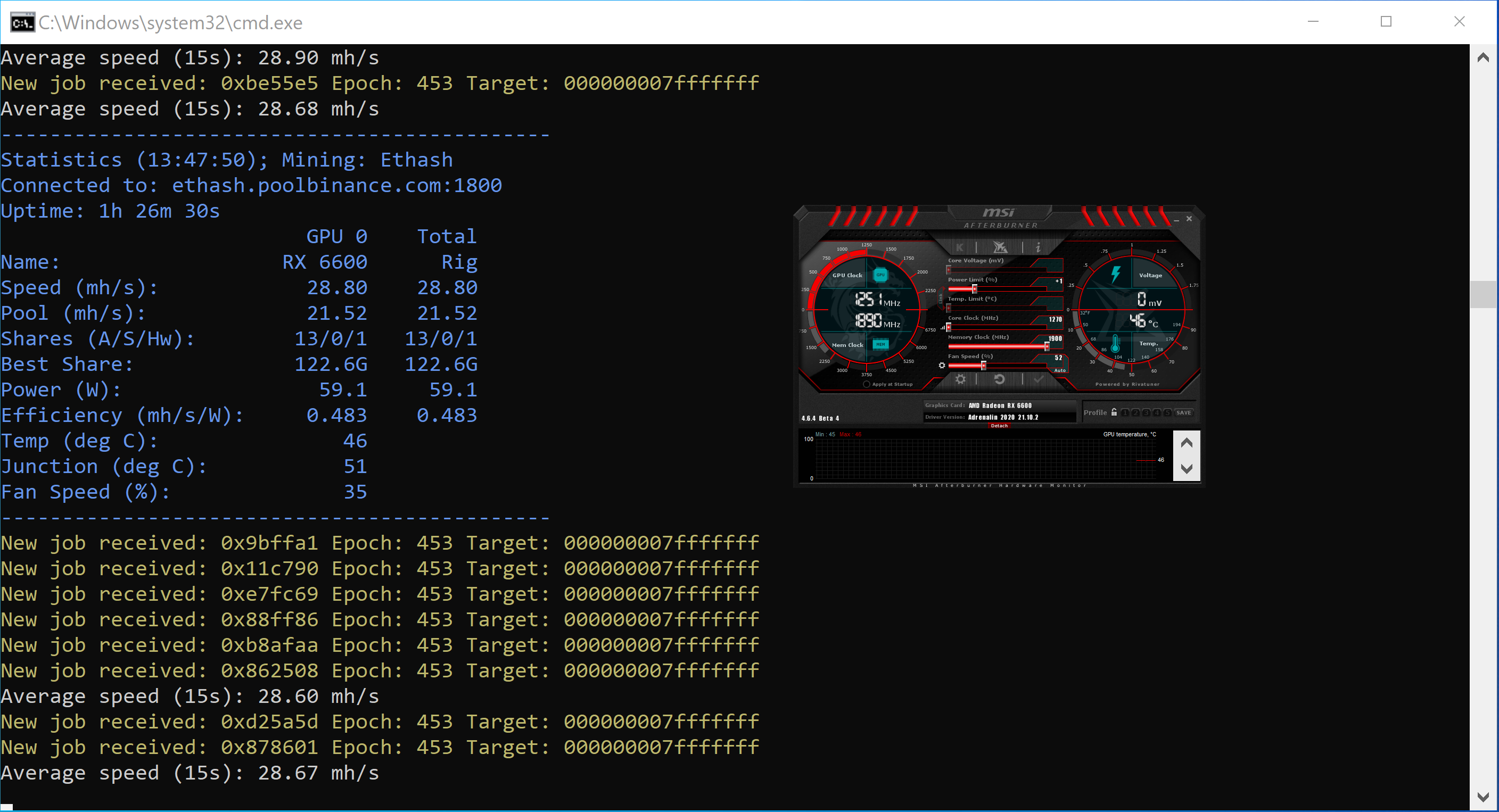Toggle the Link power and temp limits
The image size is (1499, 812).
coord(941,298)
